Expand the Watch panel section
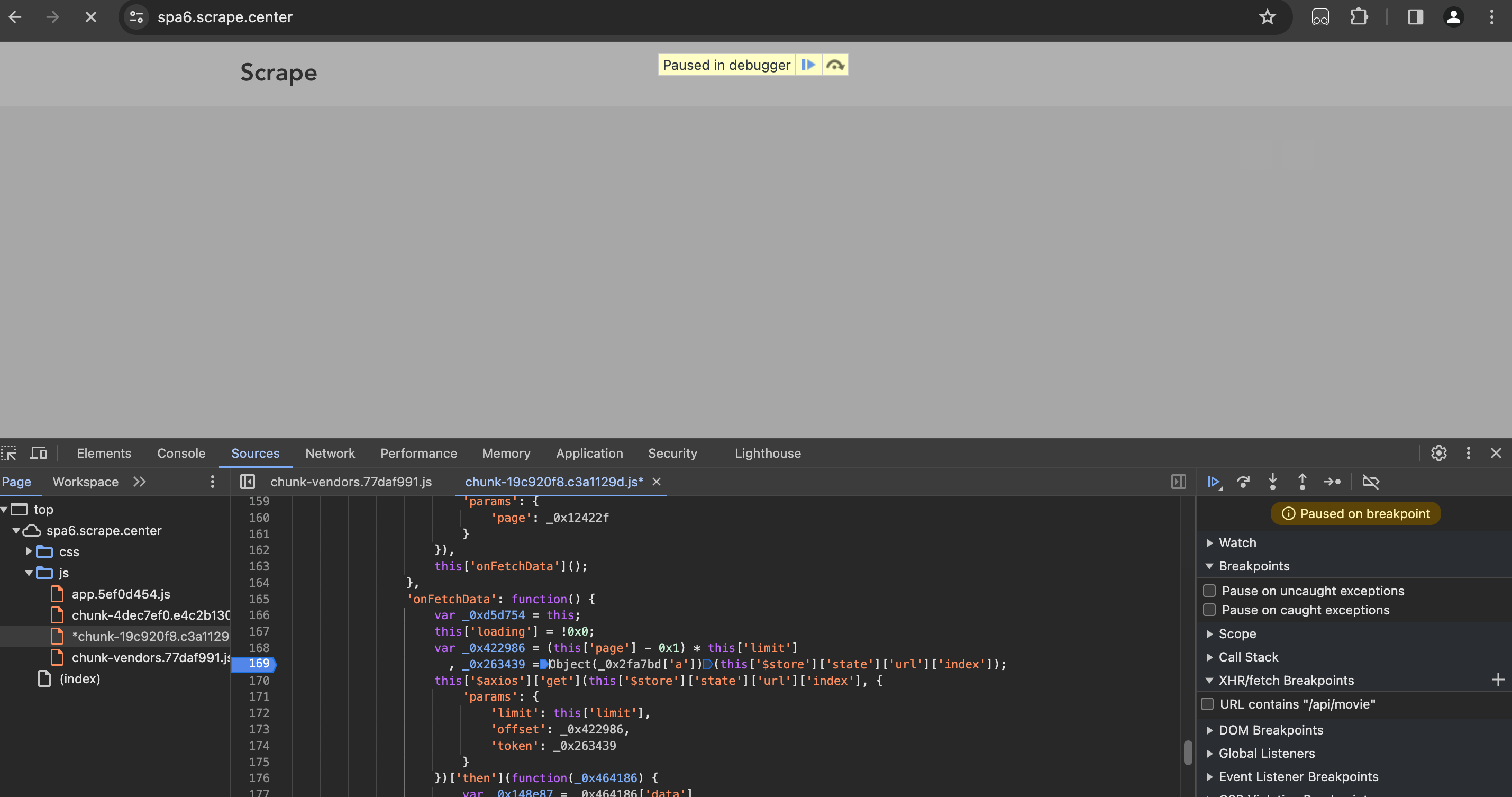 [1210, 541]
